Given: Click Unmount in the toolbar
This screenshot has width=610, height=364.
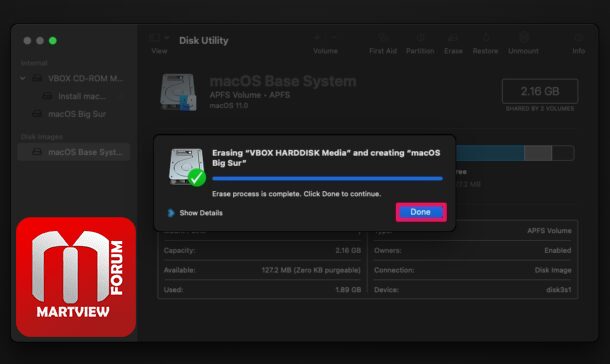Looking at the screenshot, I should 523,43.
